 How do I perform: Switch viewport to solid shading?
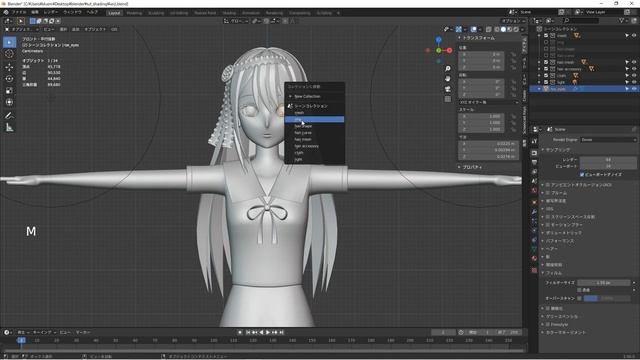pyautogui.click(x=503, y=29)
